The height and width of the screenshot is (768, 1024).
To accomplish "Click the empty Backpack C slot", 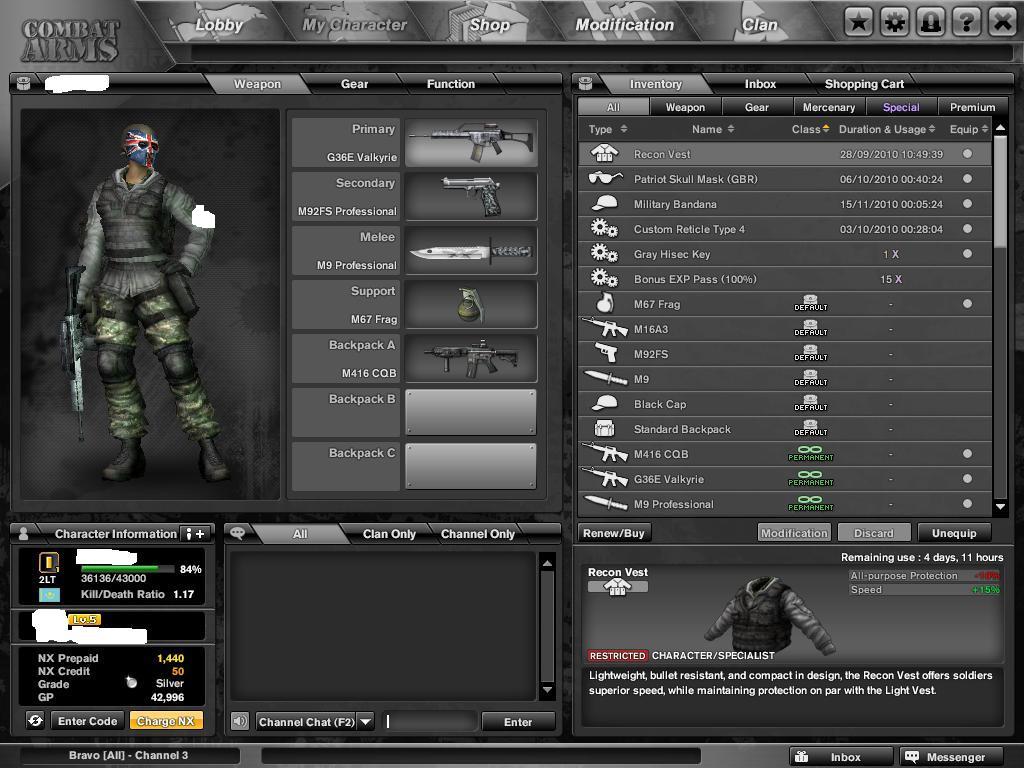I will tap(471, 466).
